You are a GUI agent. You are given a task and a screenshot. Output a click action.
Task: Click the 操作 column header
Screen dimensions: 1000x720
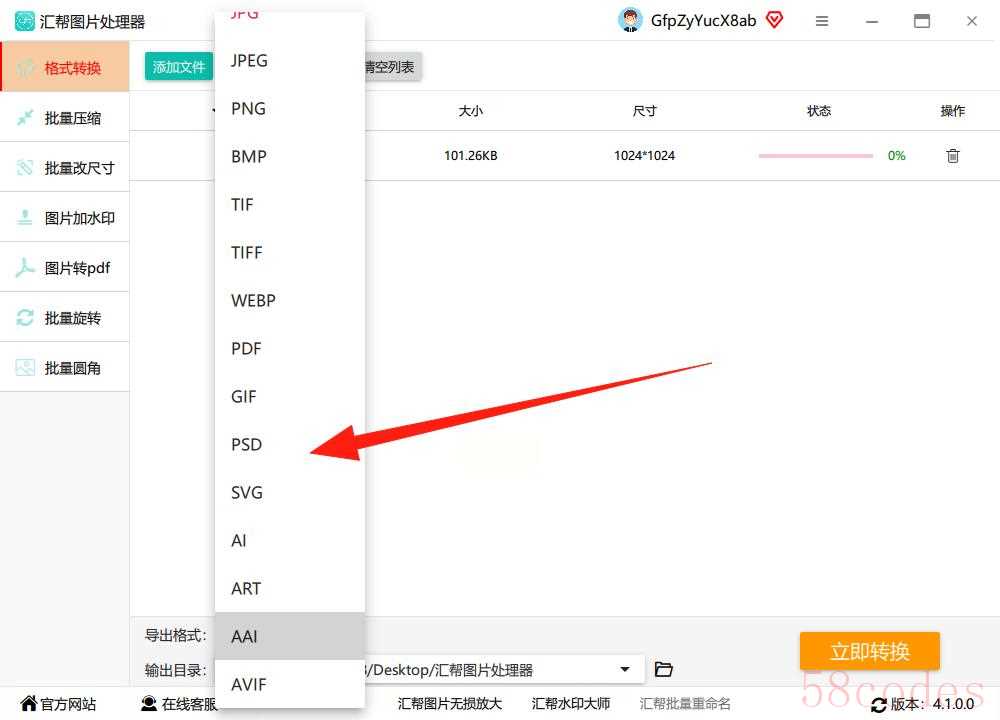point(953,111)
